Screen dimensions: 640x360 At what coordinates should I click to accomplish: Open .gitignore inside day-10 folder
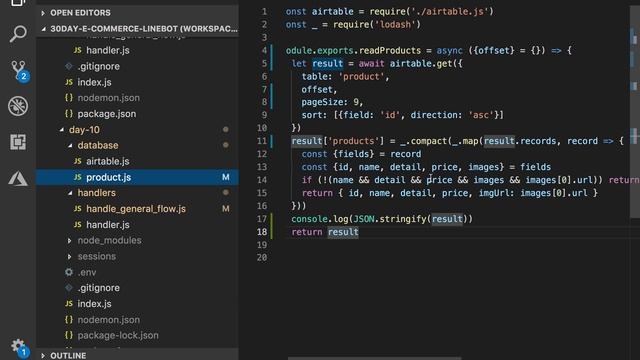[98, 288]
